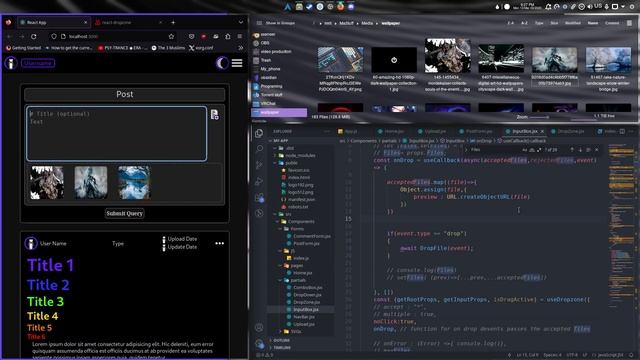Toggle Use Regular Expression in find widget
This screenshot has width=640, height=360.
(x=539, y=150)
